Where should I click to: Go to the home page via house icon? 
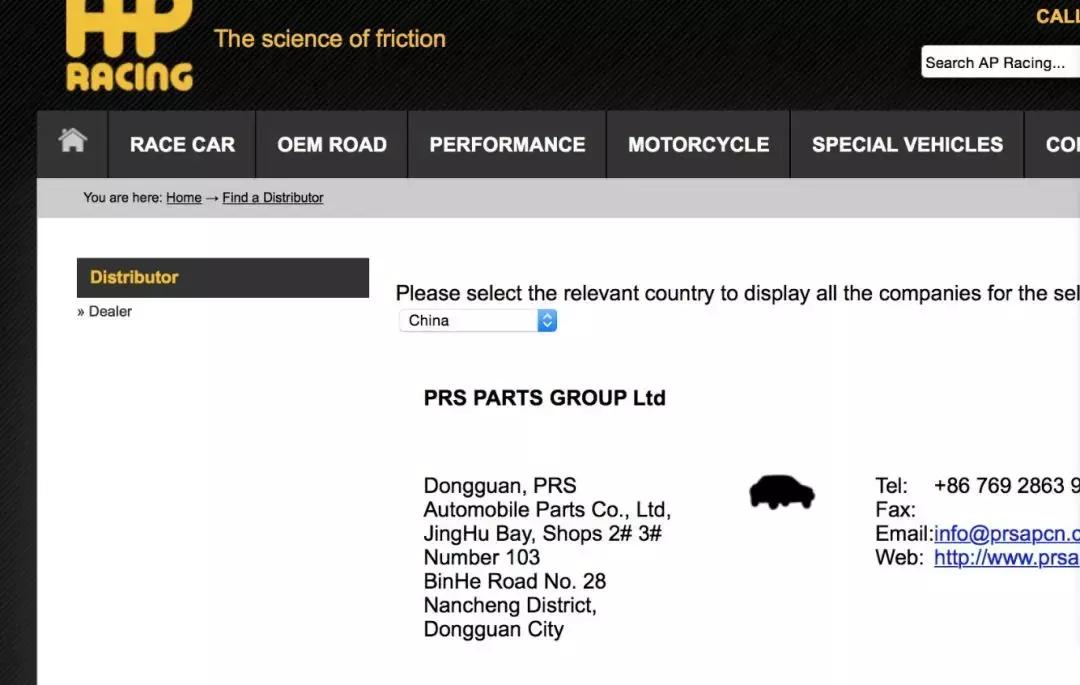click(x=72, y=142)
